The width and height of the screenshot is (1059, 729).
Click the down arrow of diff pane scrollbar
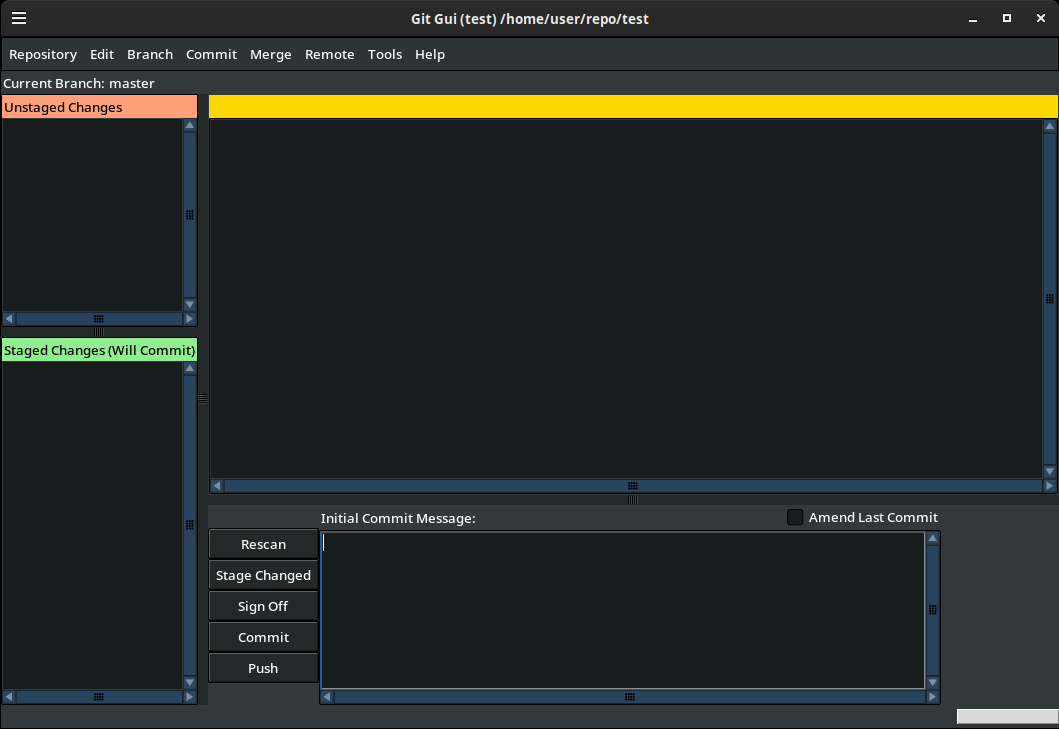[x=1050, y=472]
